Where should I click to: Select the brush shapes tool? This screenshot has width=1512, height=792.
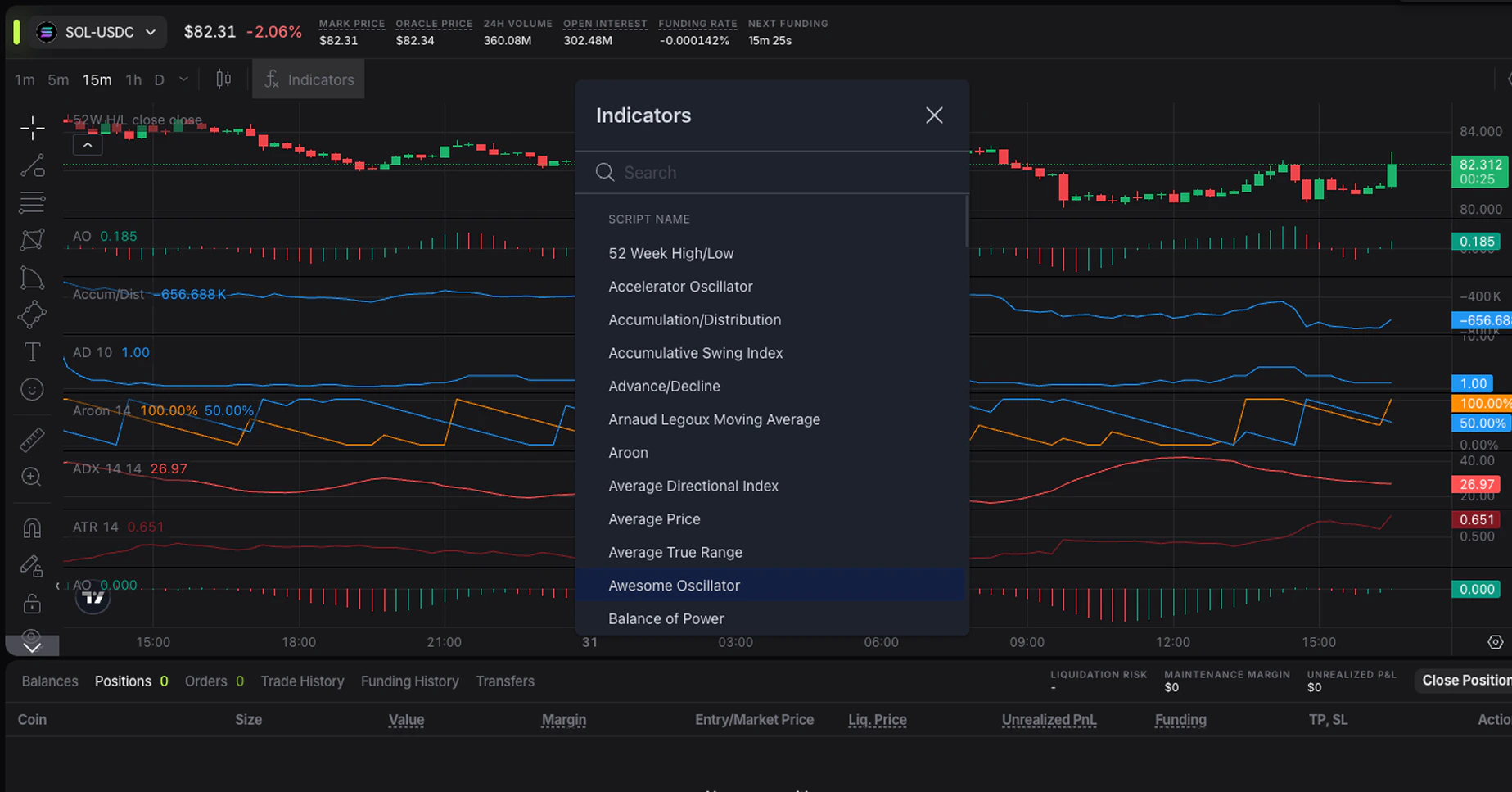pyautogui.click(x=32, y=278)
